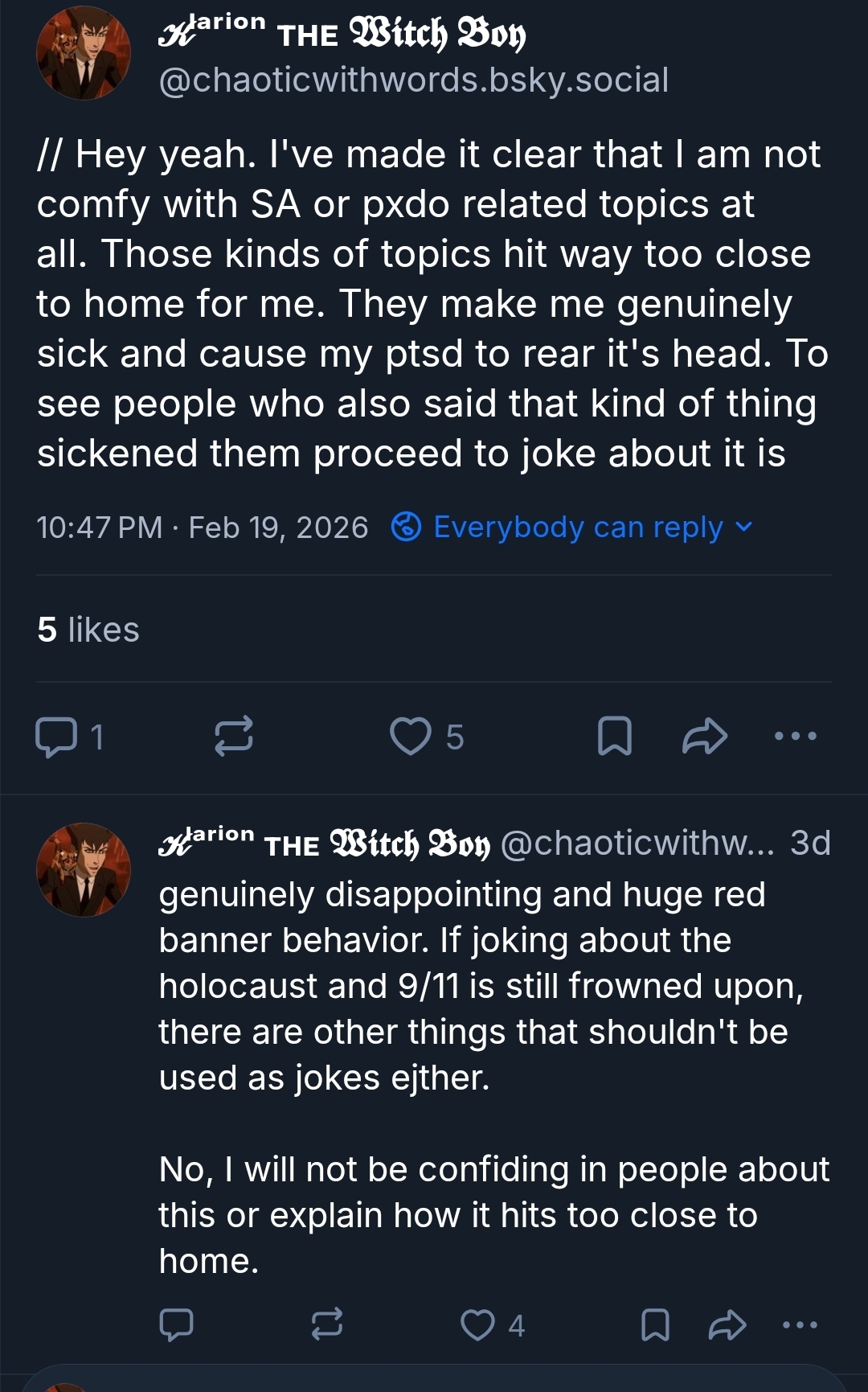868x1392 pixels.
Task: Repost the main post
Action: pos(234,737)
